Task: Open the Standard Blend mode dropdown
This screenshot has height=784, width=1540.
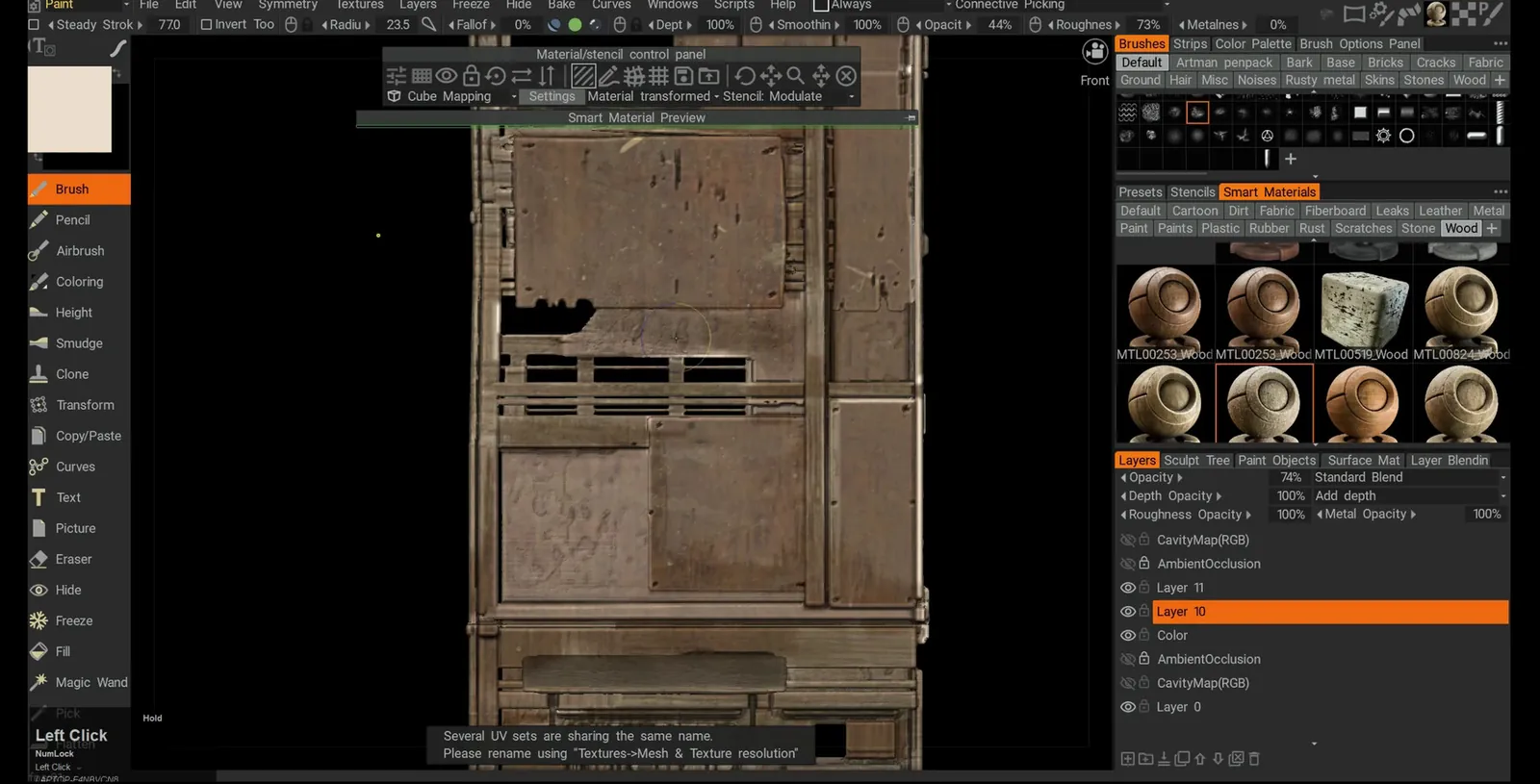Action: 1410,477
